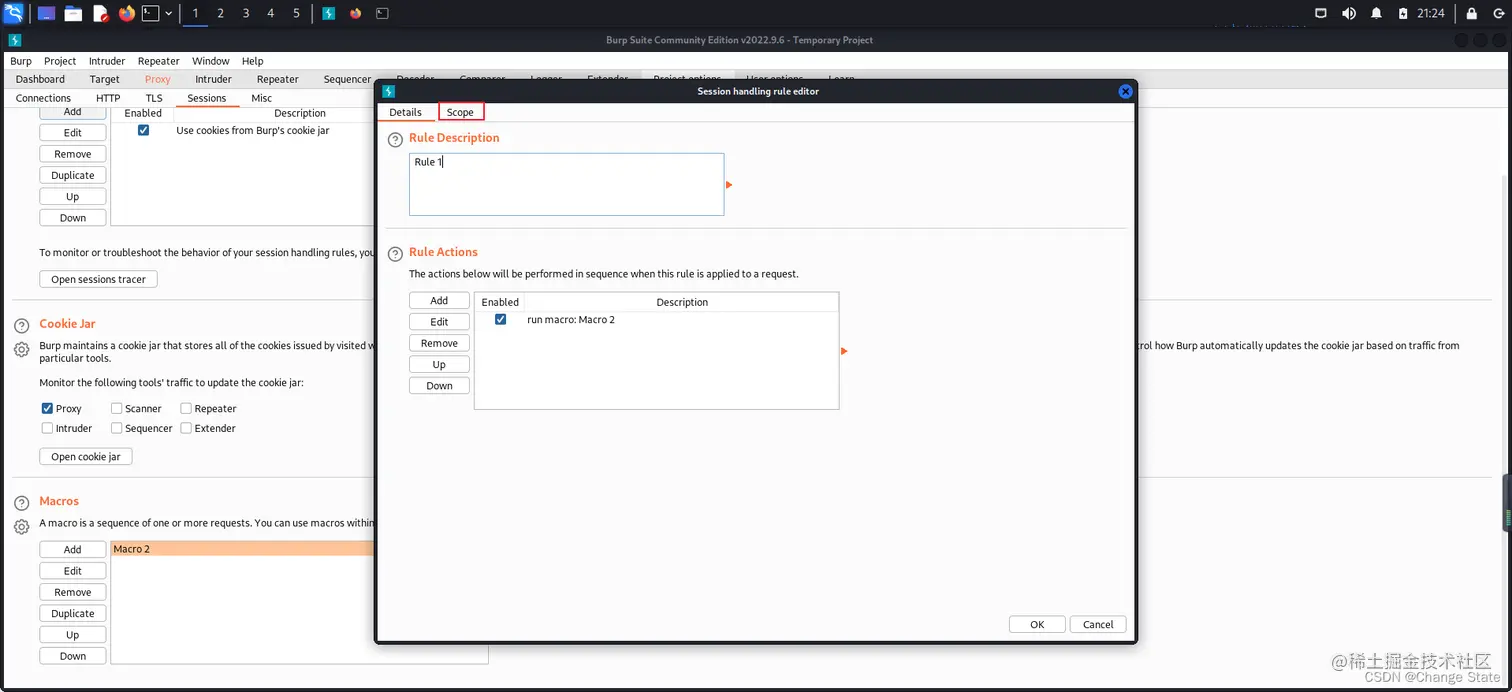
Task: Switch to the Scope tab in rule editor
Action: click(x=460, y=112)
